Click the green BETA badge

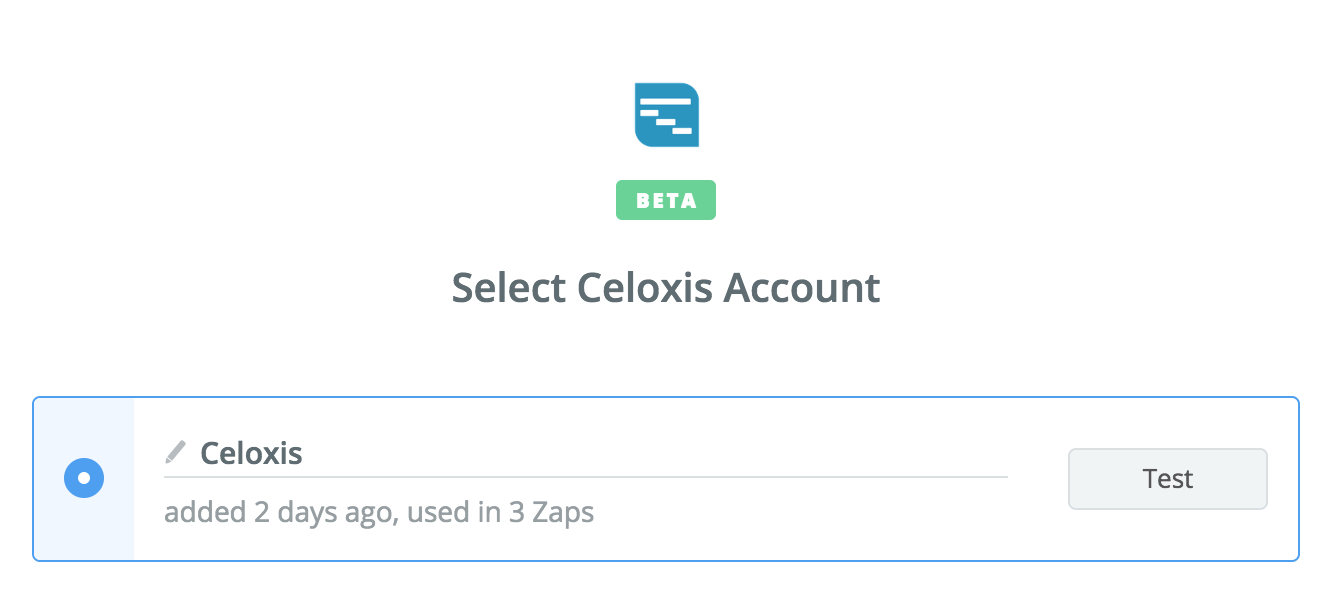tap(666, 200)
